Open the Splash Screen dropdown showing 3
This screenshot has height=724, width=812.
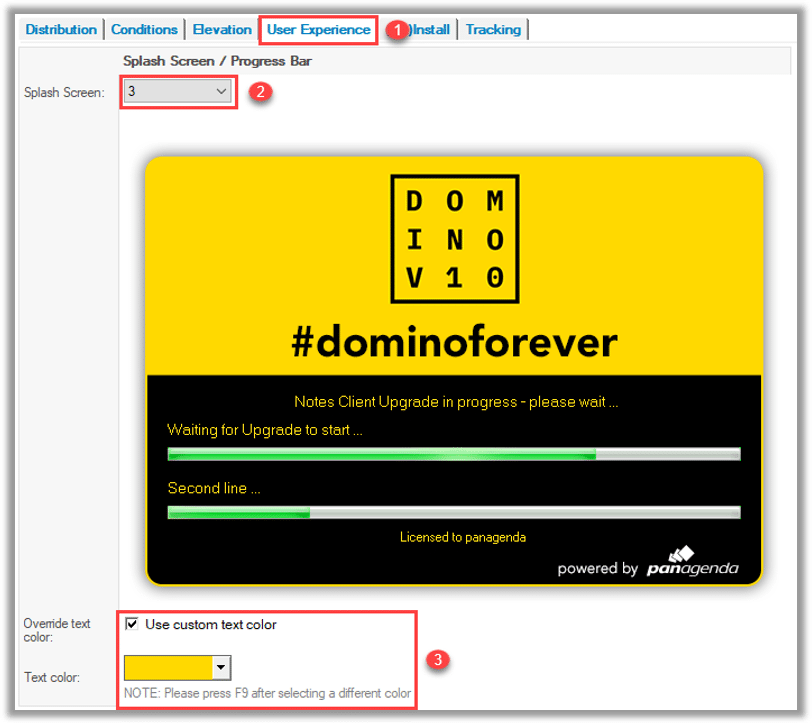[179, 92]
